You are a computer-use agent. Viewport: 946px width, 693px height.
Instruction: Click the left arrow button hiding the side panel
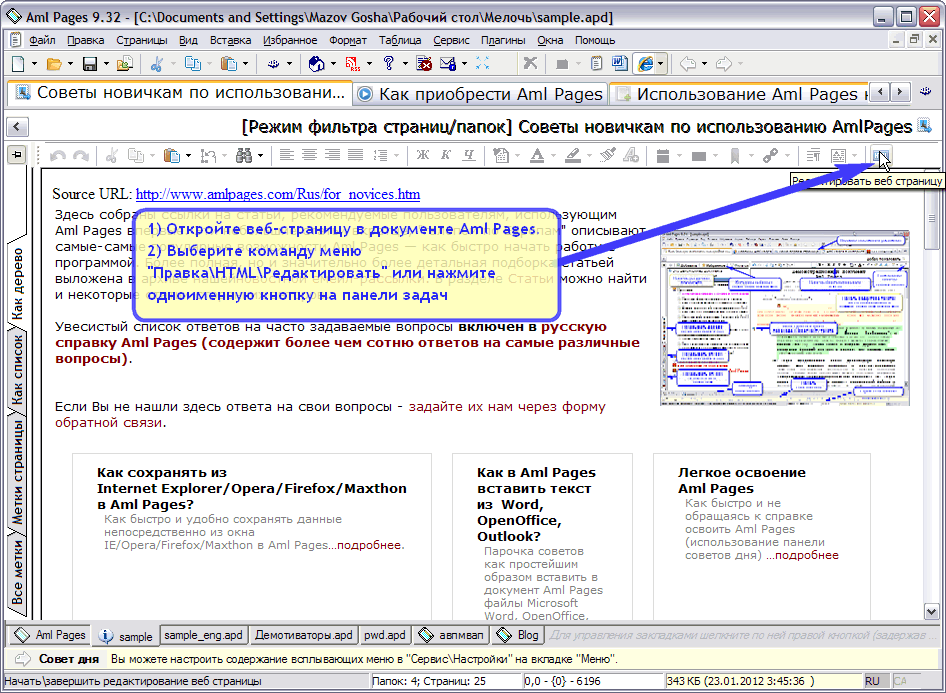tap(17, 127)
